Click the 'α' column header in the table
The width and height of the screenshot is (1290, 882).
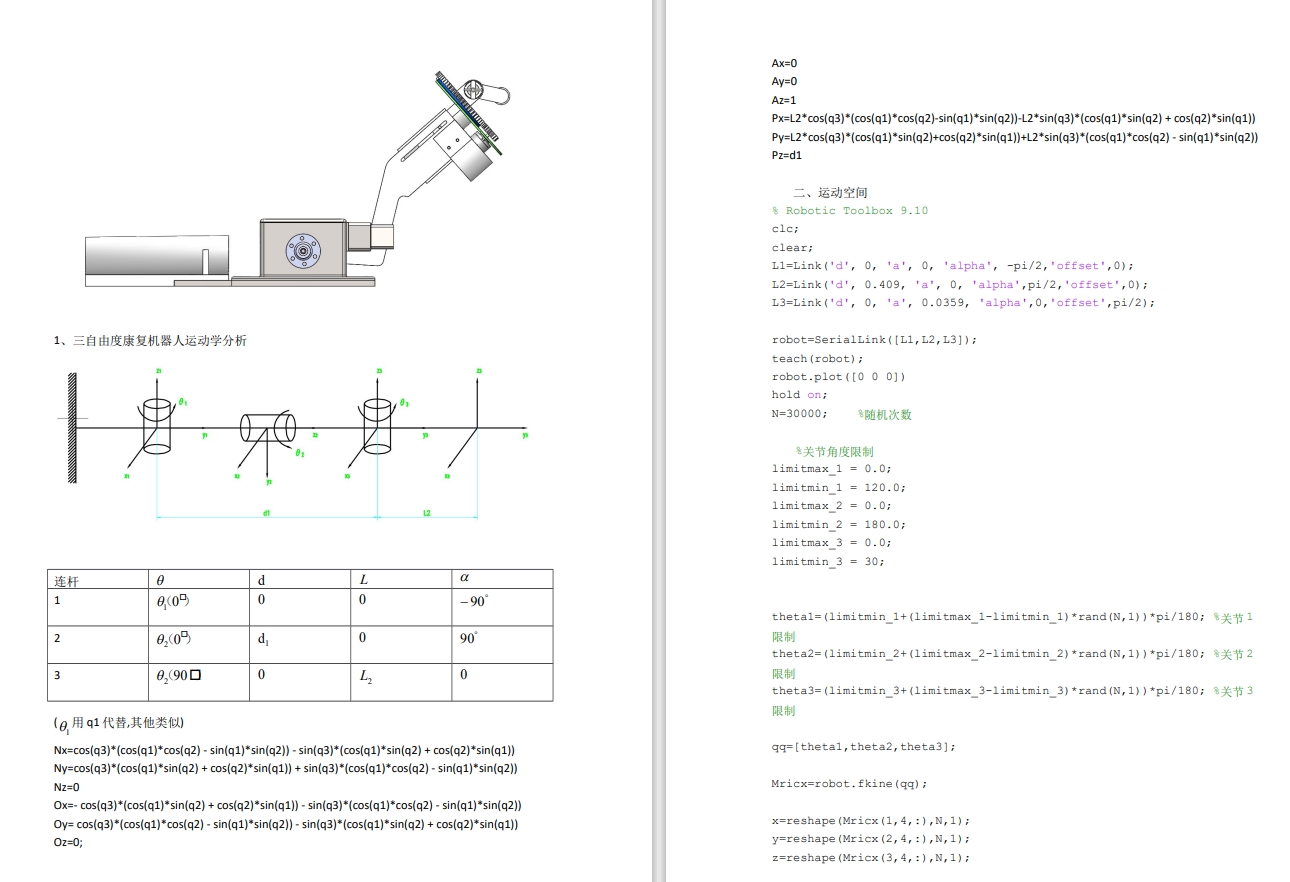(501, 579)
